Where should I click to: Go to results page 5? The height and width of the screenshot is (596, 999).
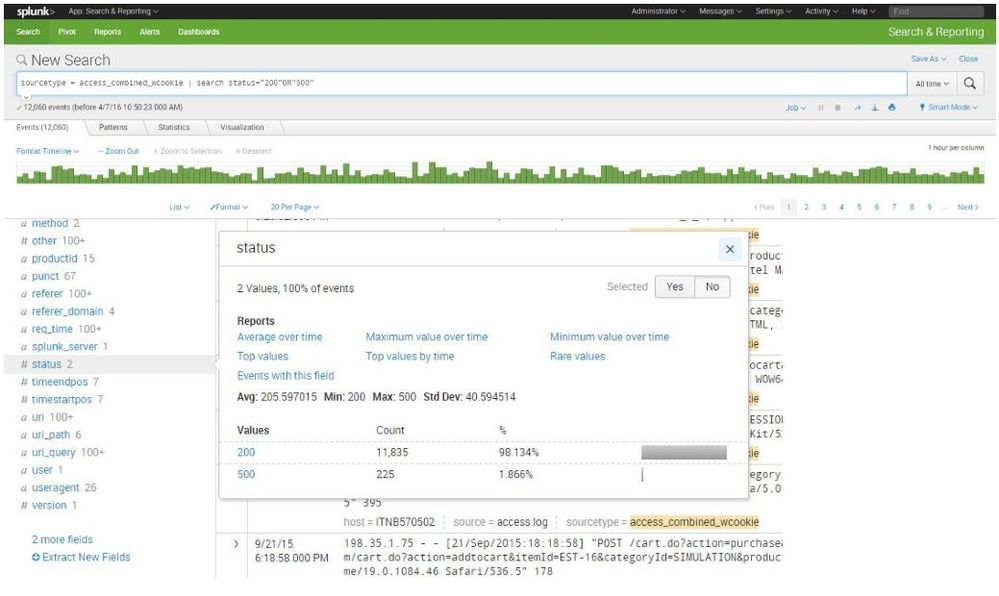click(x=859, y=207)
